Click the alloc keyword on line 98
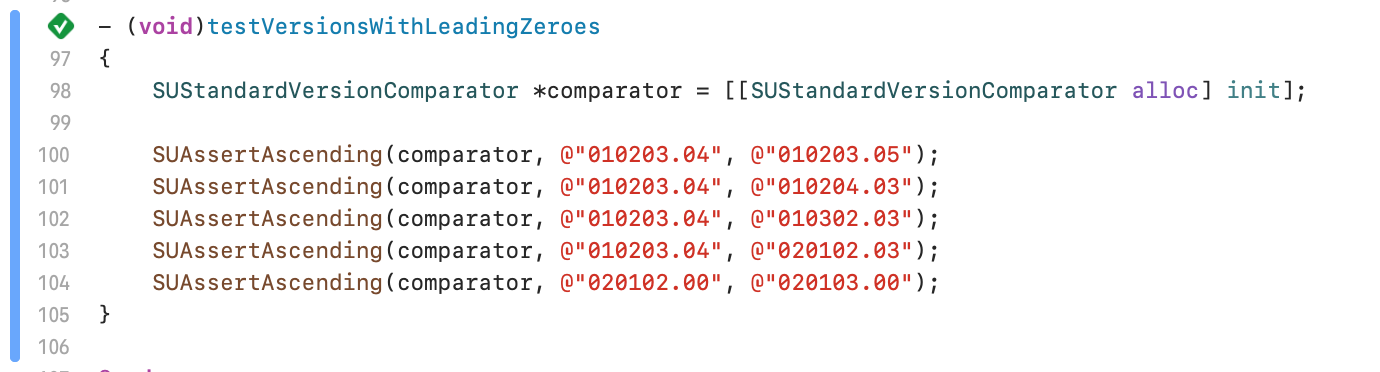 [x=1164, y=91]
